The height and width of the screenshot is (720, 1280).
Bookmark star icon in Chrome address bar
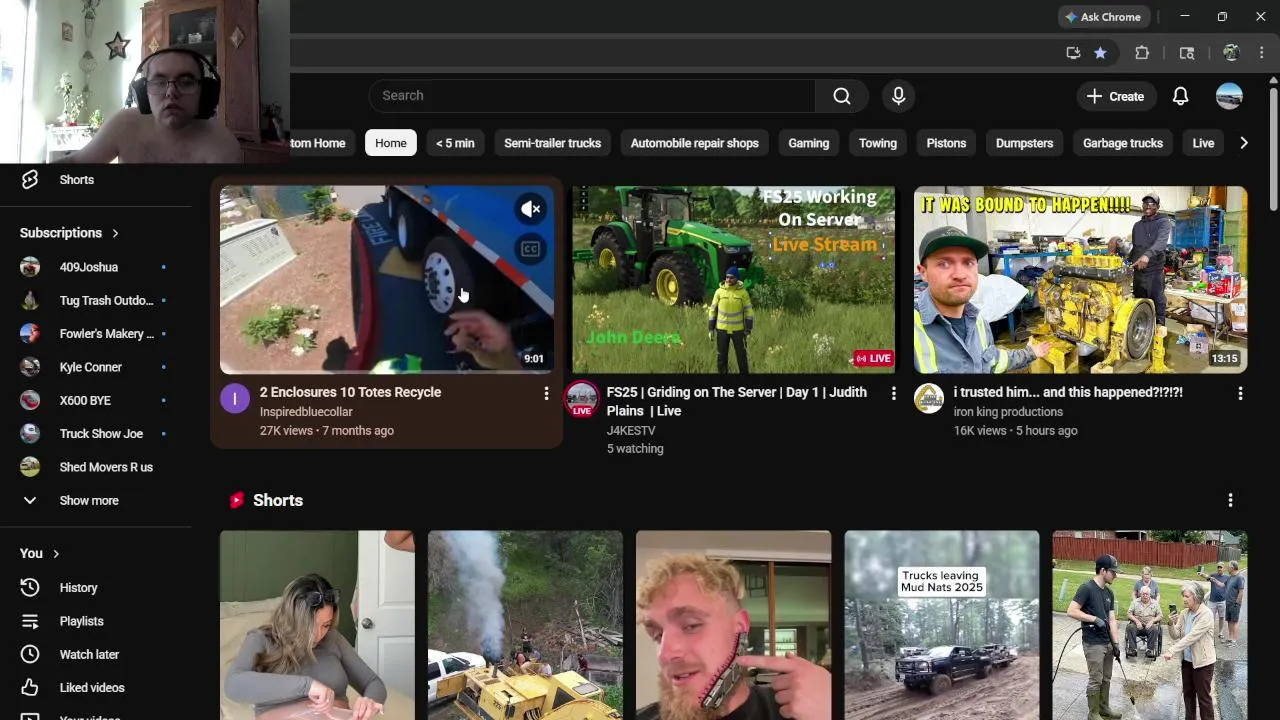[x=1100, y=53]
